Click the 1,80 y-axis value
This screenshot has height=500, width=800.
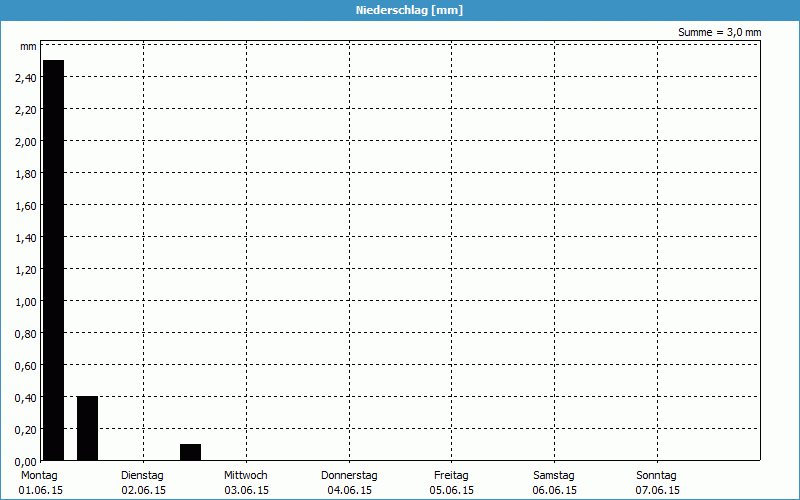click(26, 174)
